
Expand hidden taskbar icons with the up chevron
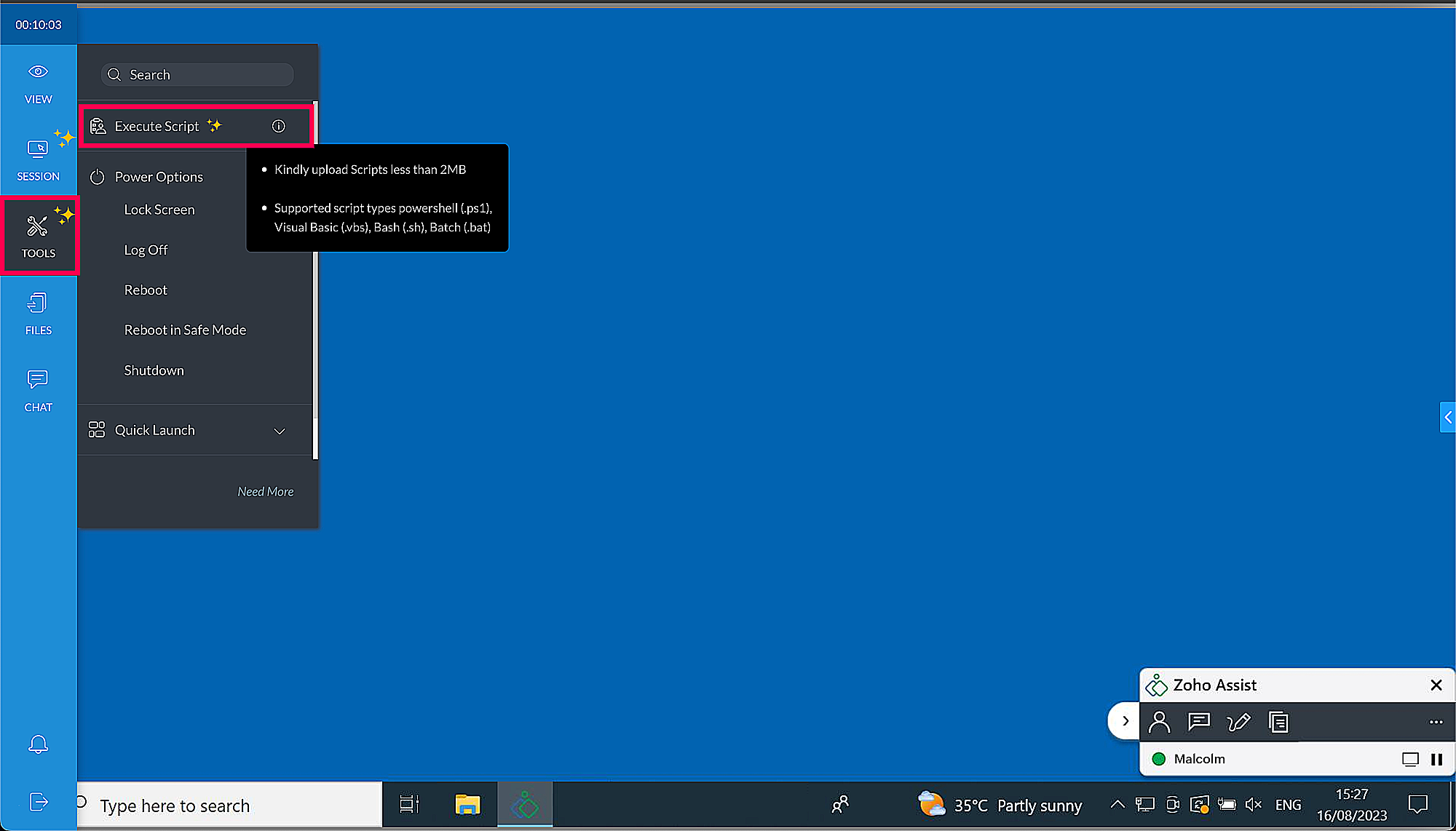tap(1117, 804)
